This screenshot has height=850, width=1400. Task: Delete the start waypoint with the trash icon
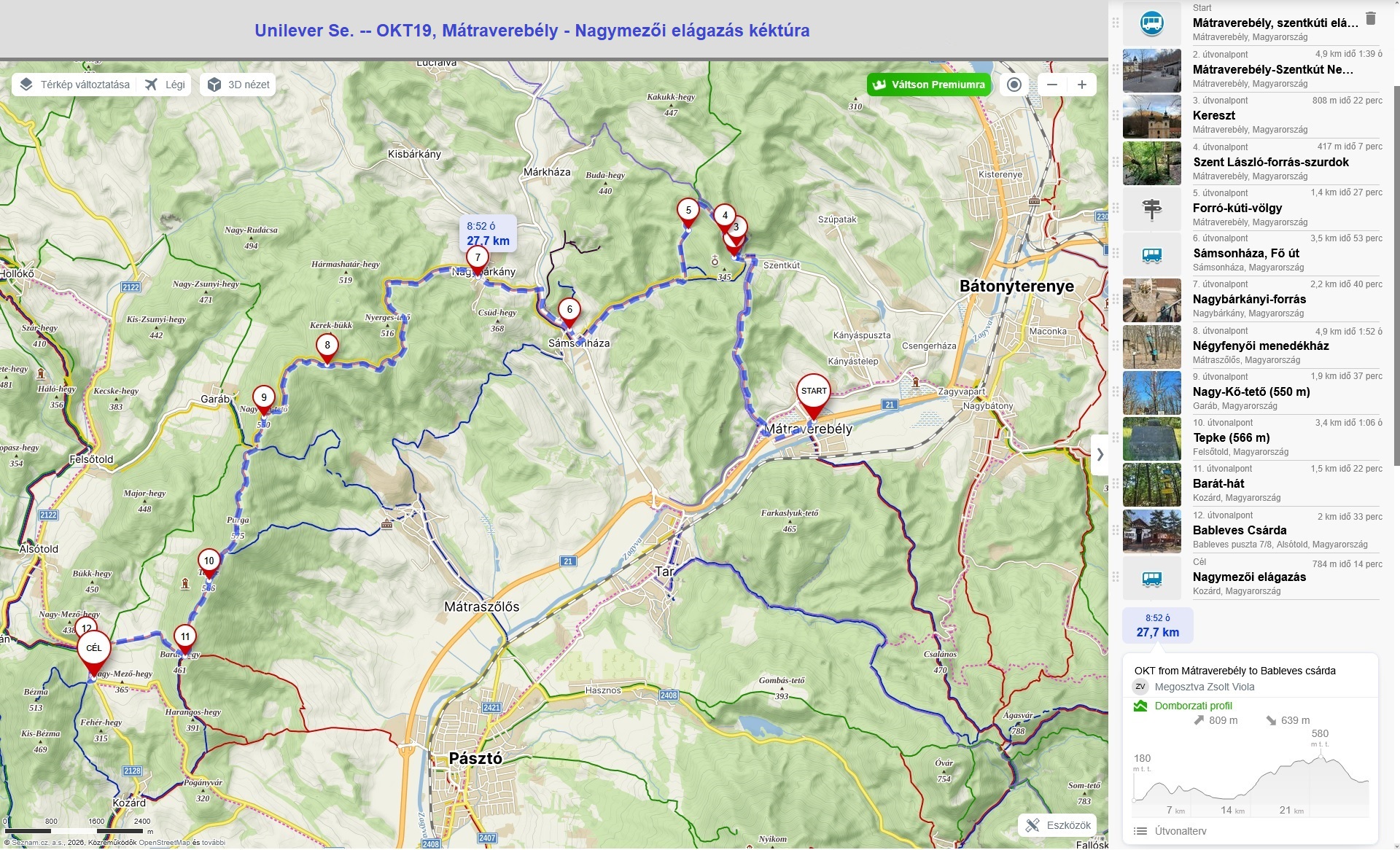[1371, 19]
